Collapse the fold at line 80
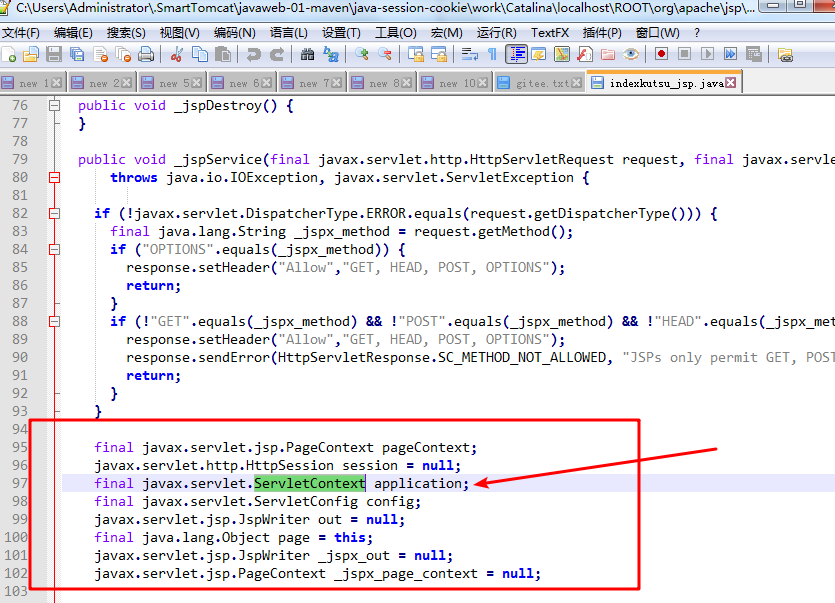The image size is (835, 603). [54, 177]
